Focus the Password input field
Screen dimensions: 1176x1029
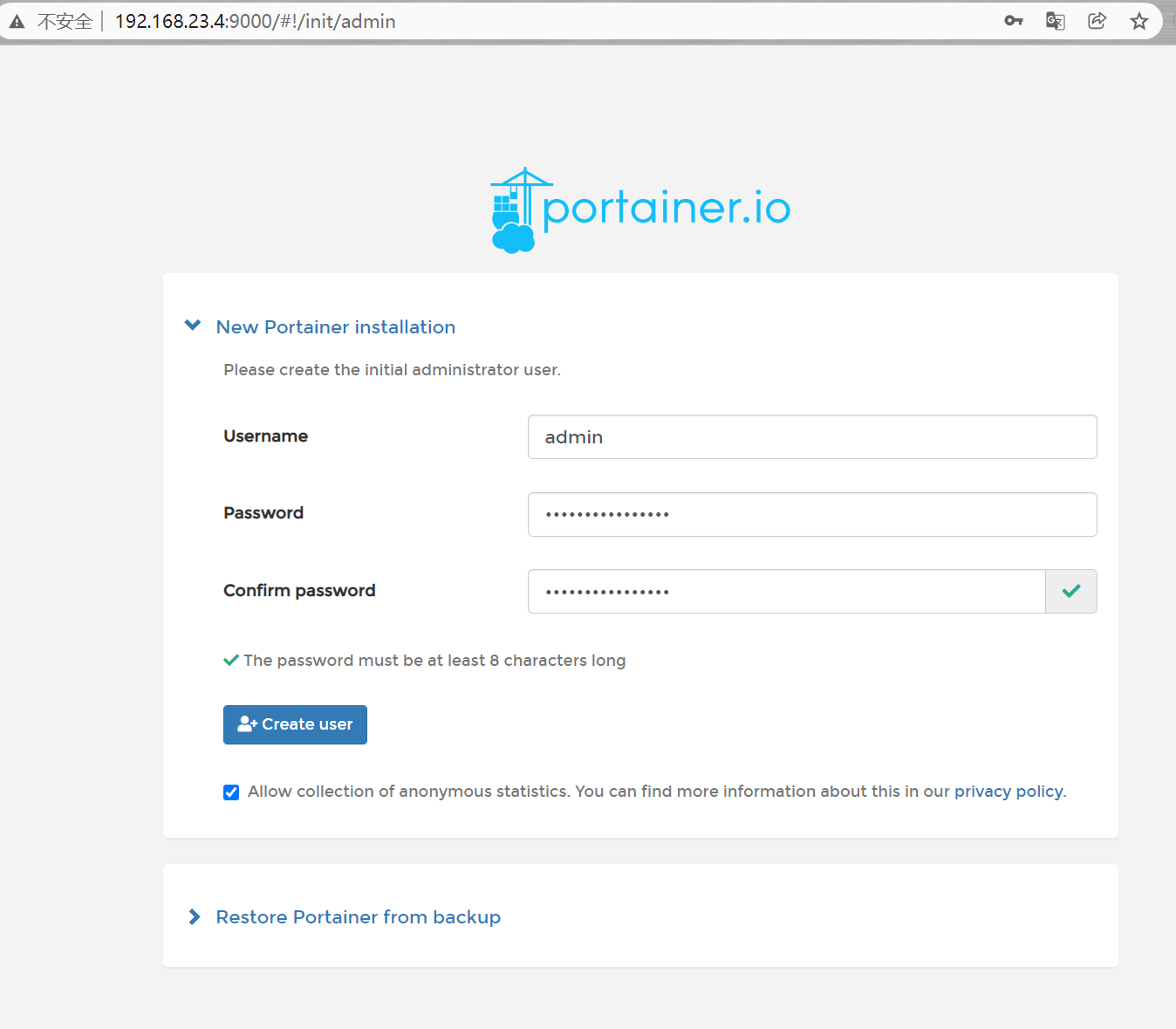(x=812, y=514)
